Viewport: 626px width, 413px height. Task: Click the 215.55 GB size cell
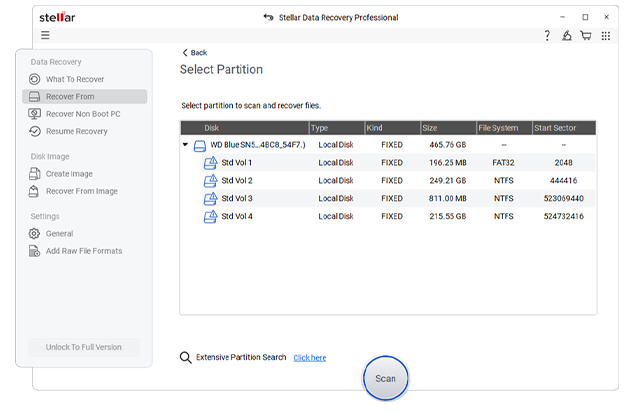[448, 216]
